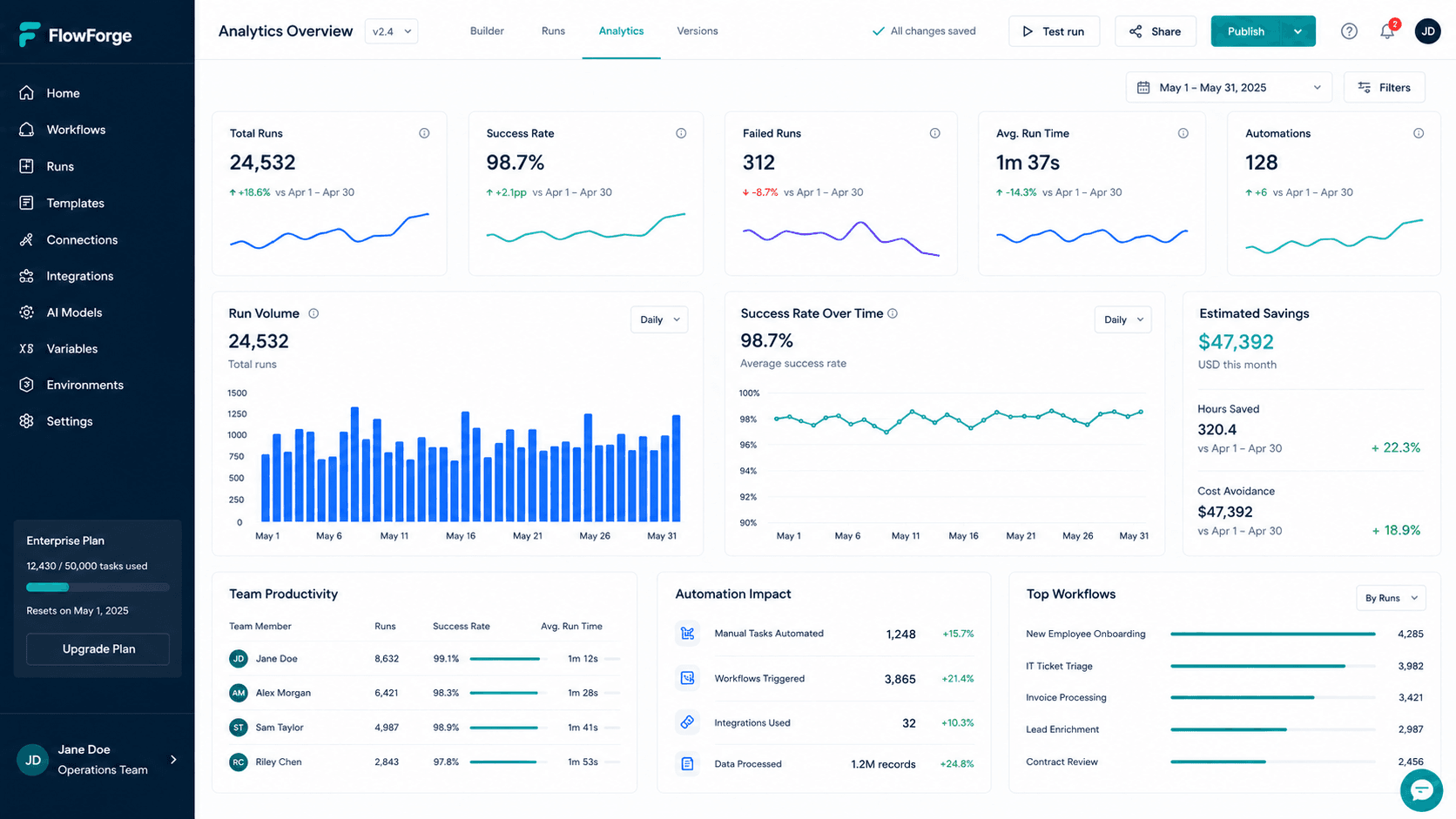Switch to the Runs tab in header
Image resolution: width=1456 pixels, height=819 pixels.
point(553,31)
